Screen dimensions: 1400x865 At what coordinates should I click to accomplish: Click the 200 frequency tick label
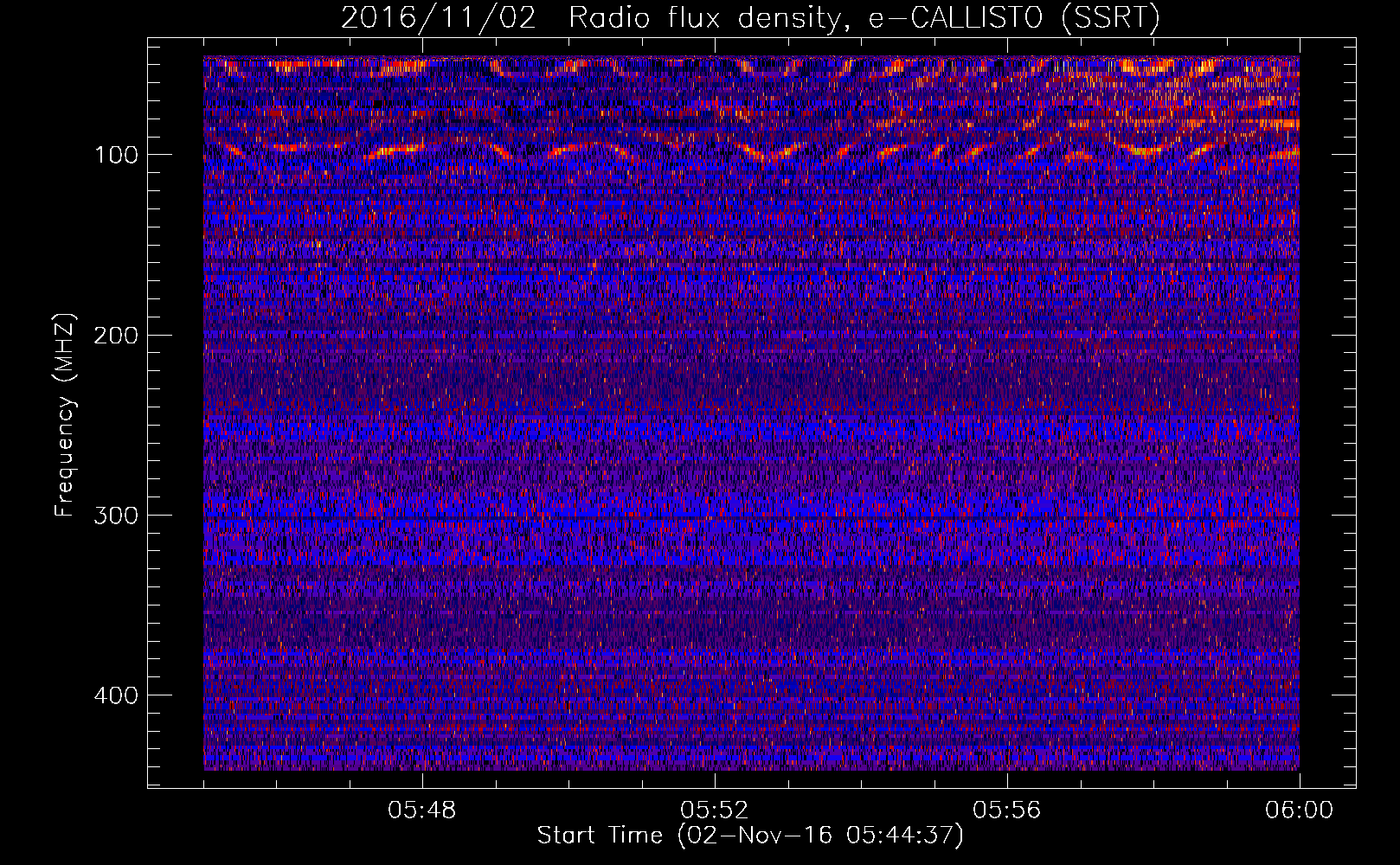[115, 335]
